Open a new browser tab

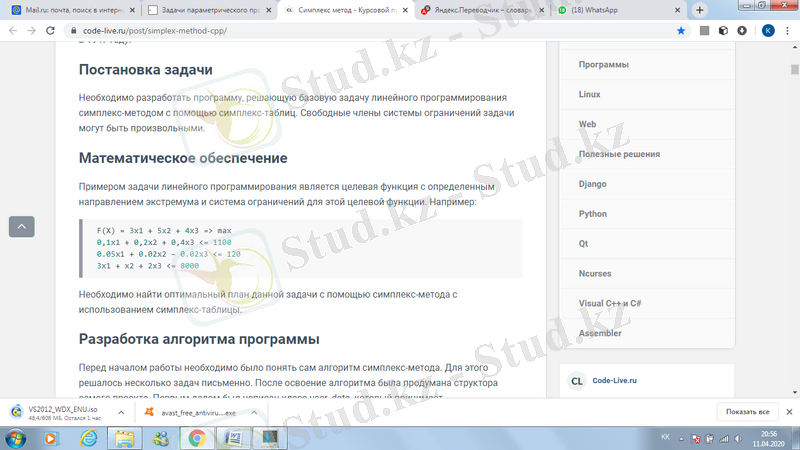(x=699, y=10)
